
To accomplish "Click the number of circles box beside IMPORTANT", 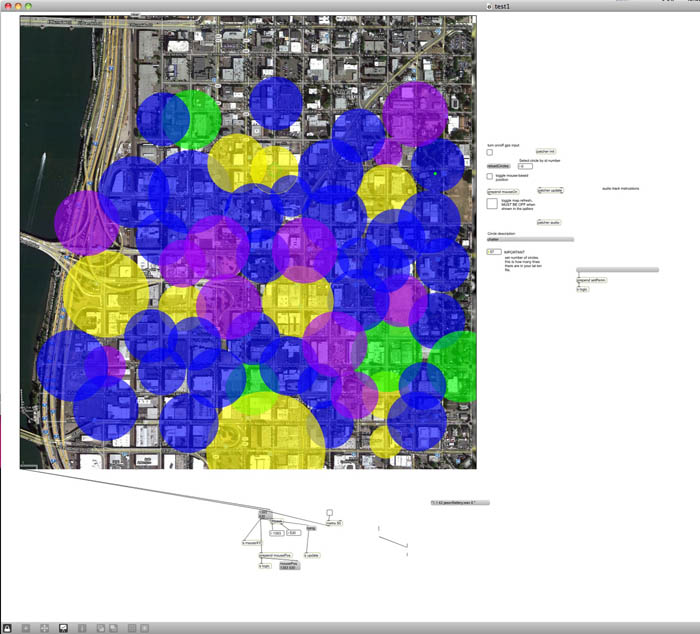I will pyautogui.click(x=493, y=252).
